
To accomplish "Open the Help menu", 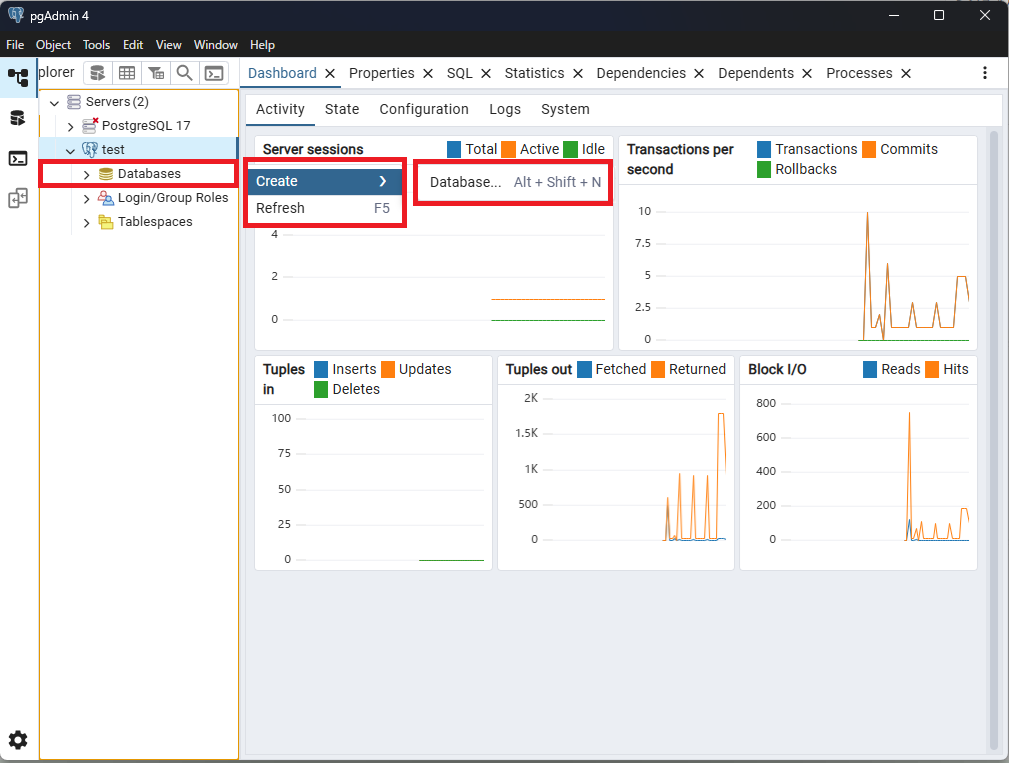I will tap(263, 44).
